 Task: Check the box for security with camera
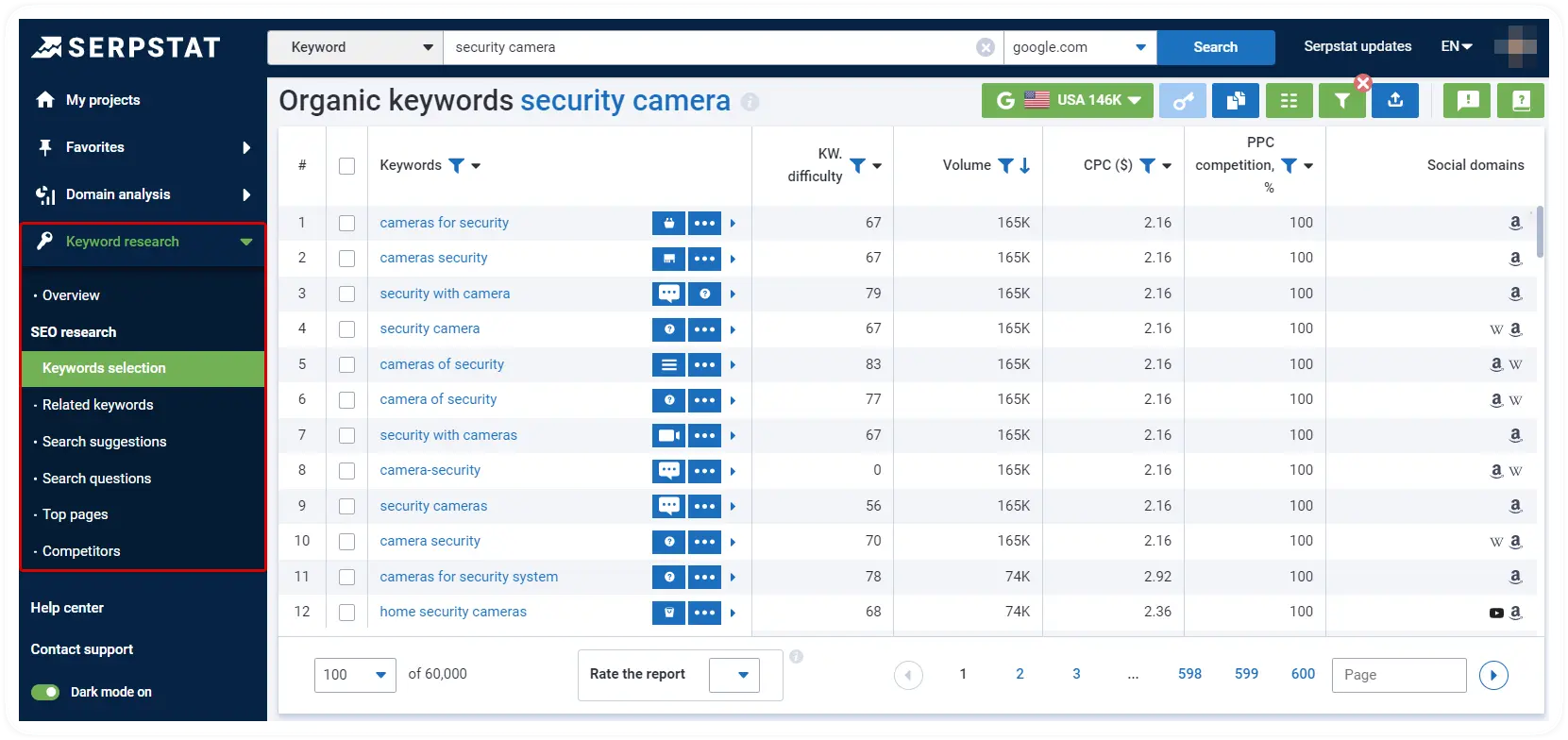[347, 294]
